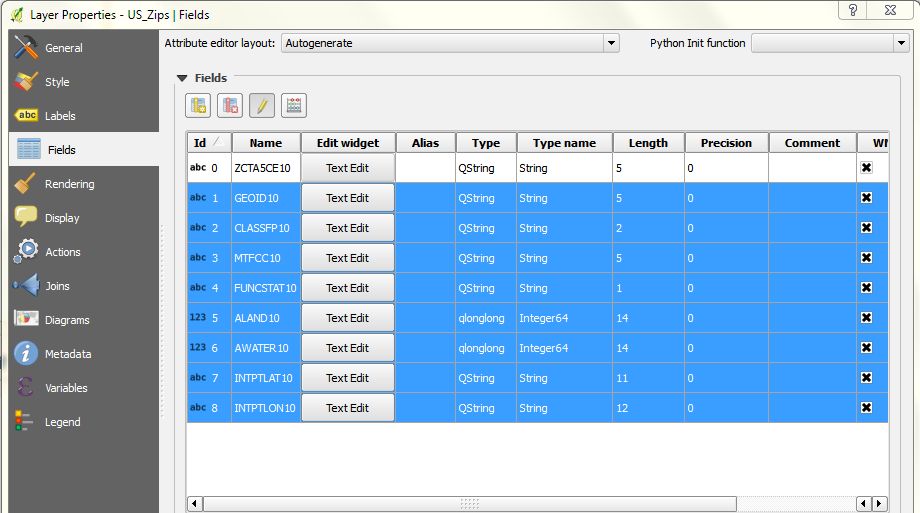The width and height of the screenshot is (920, 513).
Task: Click the horizontal scrollbar thumb of the fields table
Action: point(469,504)
